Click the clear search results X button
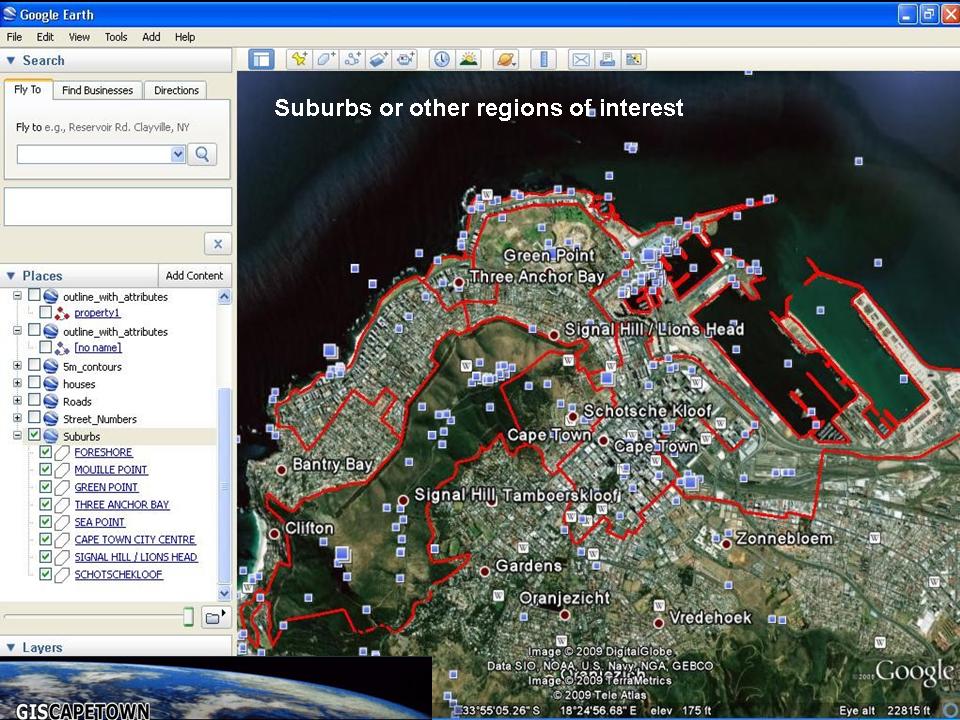Screen dimensions: 960x720 218,244
